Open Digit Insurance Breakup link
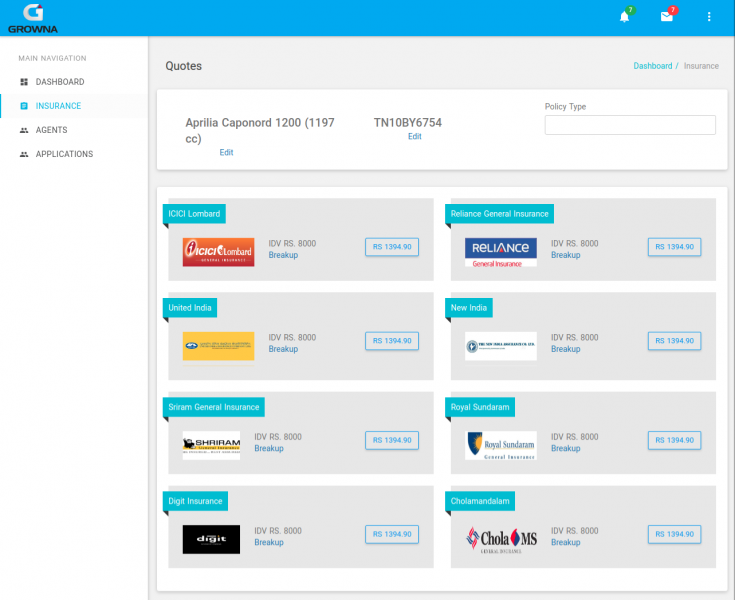The image size is (735, 600). pyautogui.click(x=269, y=542)
